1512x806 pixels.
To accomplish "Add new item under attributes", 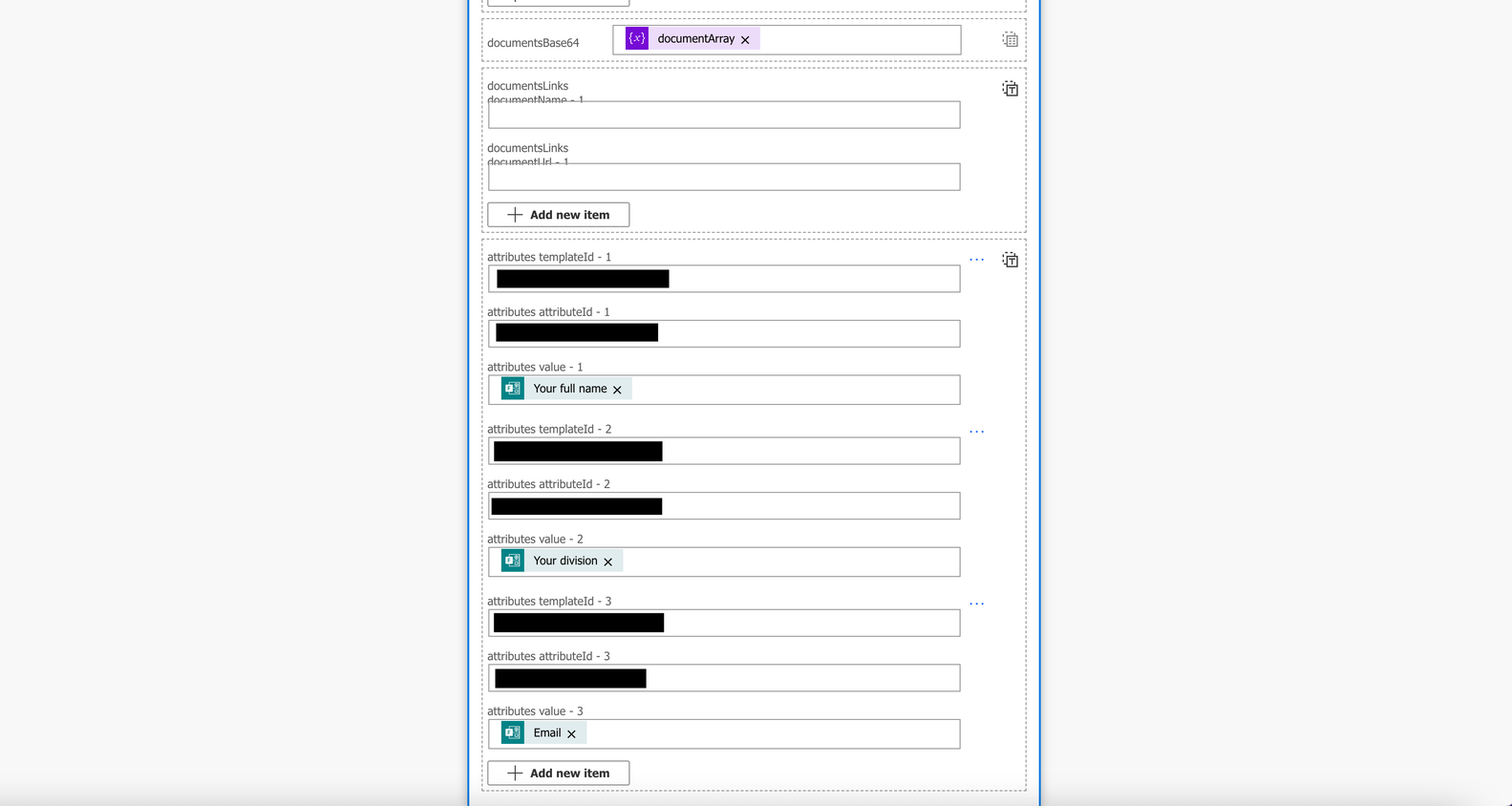I will point(559,773).
